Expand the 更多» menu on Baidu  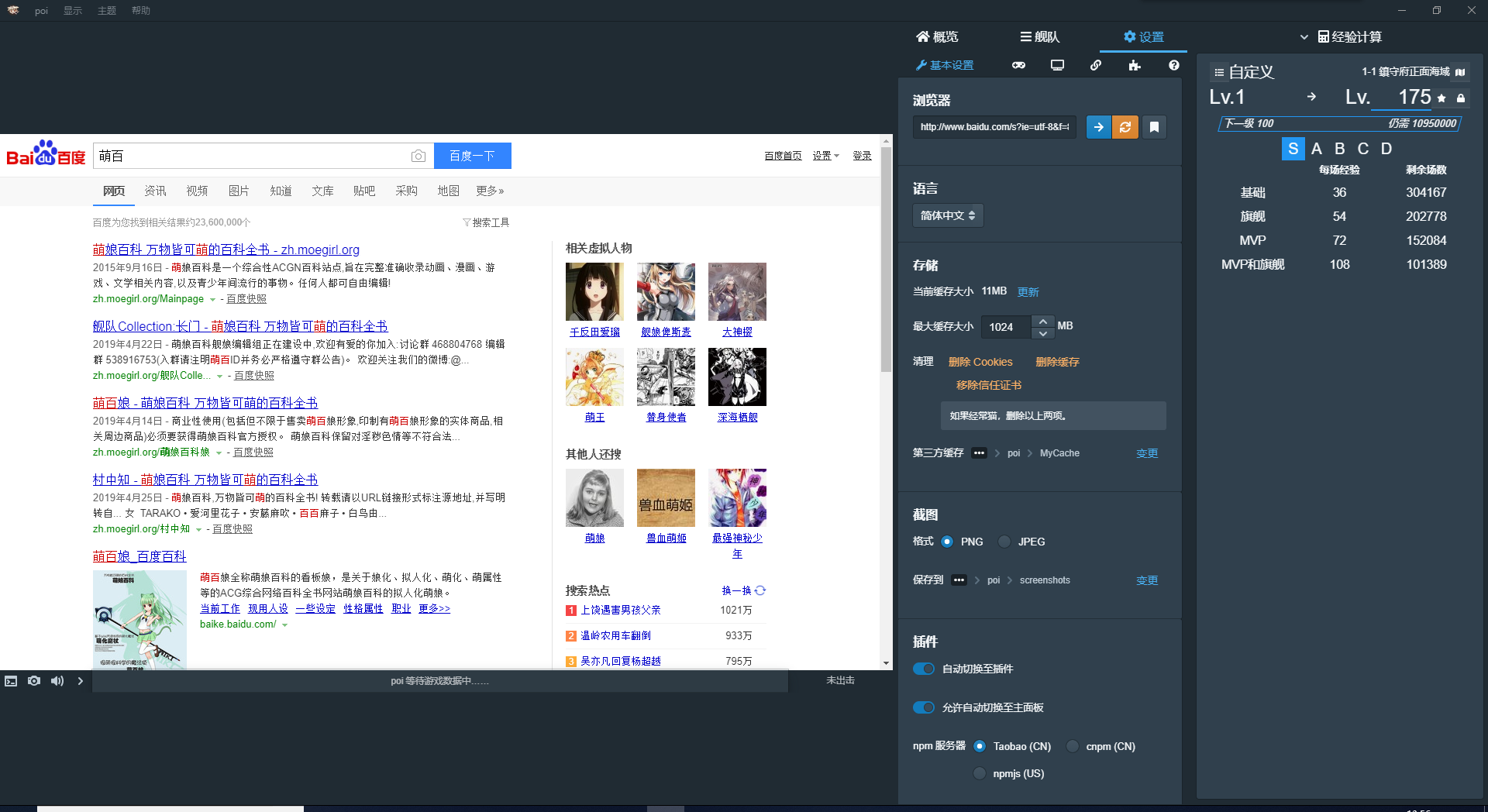489,191
